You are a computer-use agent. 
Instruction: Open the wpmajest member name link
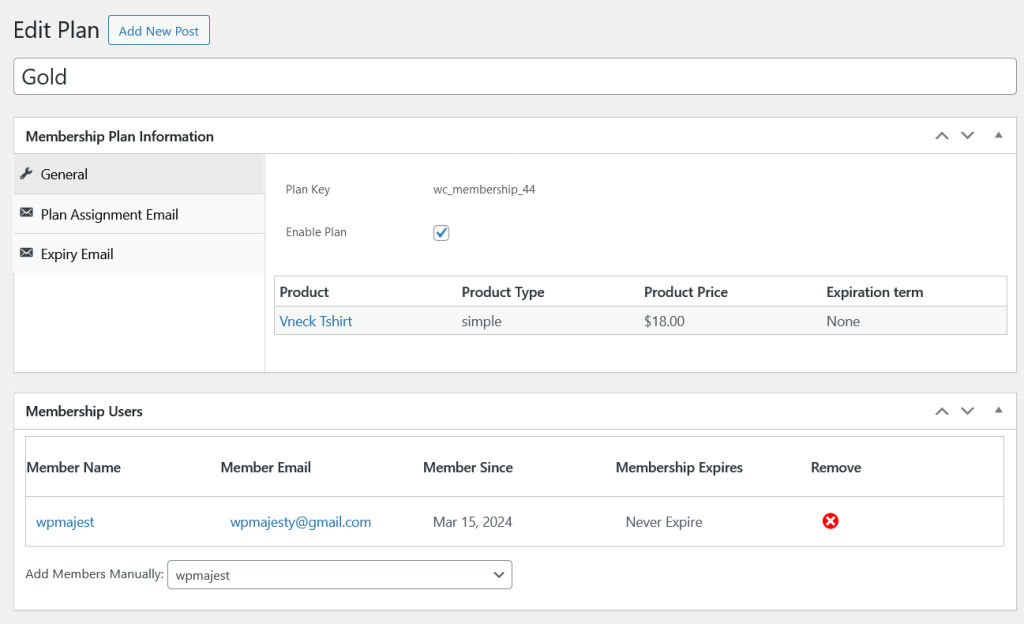click(x=65, y=522)
